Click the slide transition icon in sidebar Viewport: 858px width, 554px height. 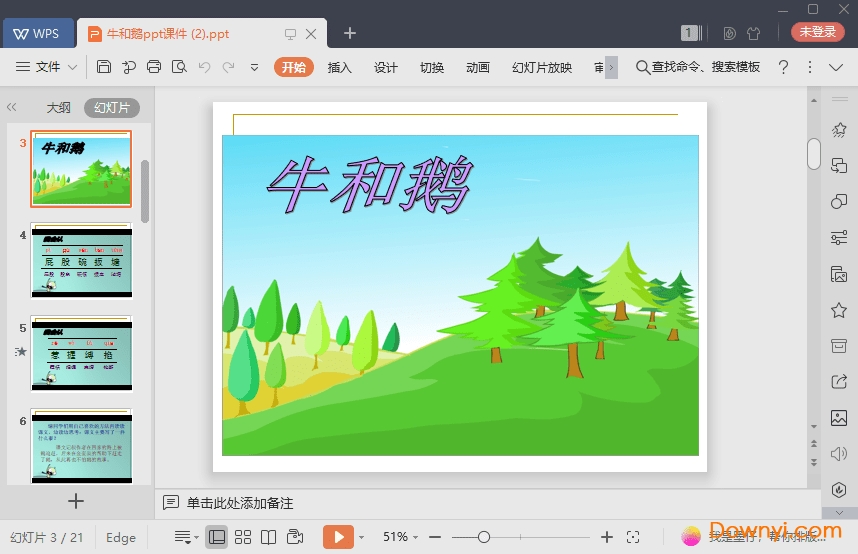click(839, 165)
